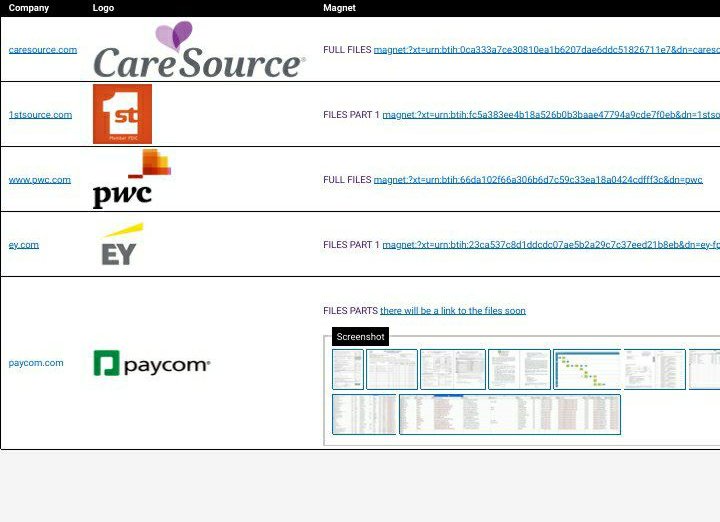
Task: Open the wide spreadsheet thumbnail in bottom row
Action: pos(510,414)
